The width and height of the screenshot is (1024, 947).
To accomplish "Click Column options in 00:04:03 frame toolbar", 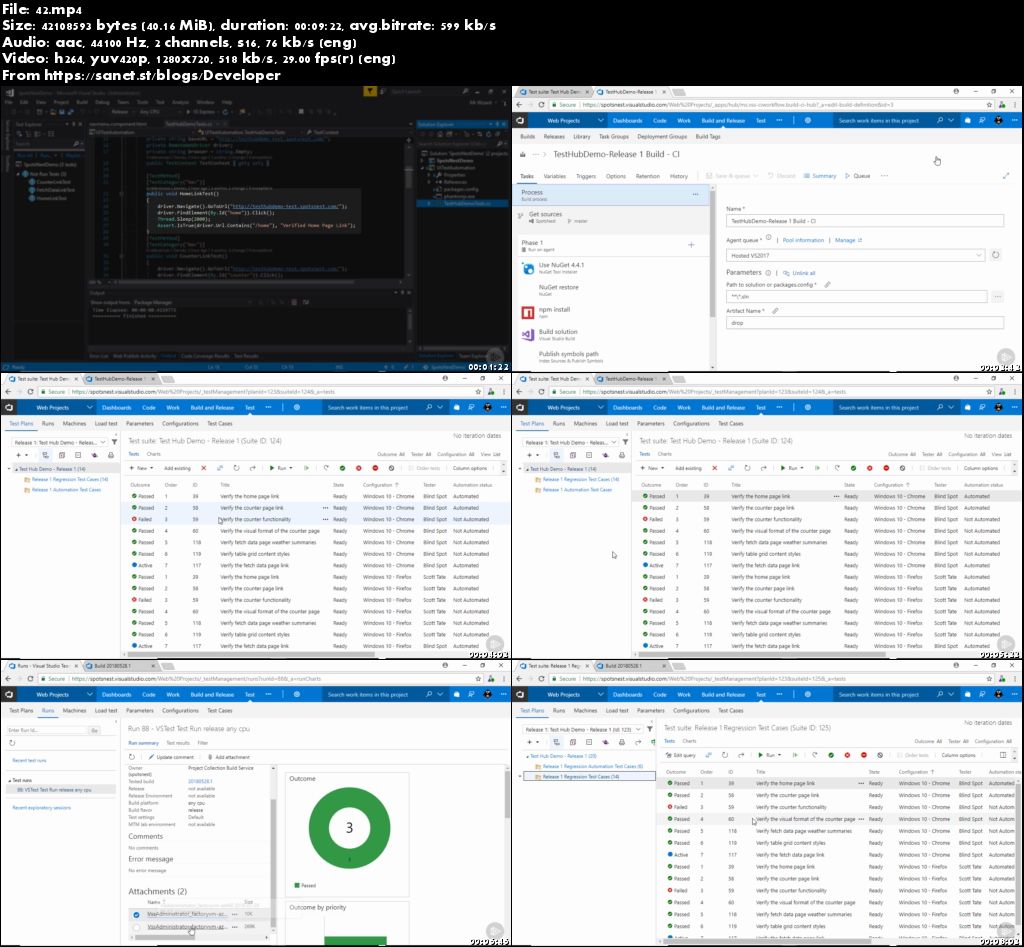I will tap(470, 468).
